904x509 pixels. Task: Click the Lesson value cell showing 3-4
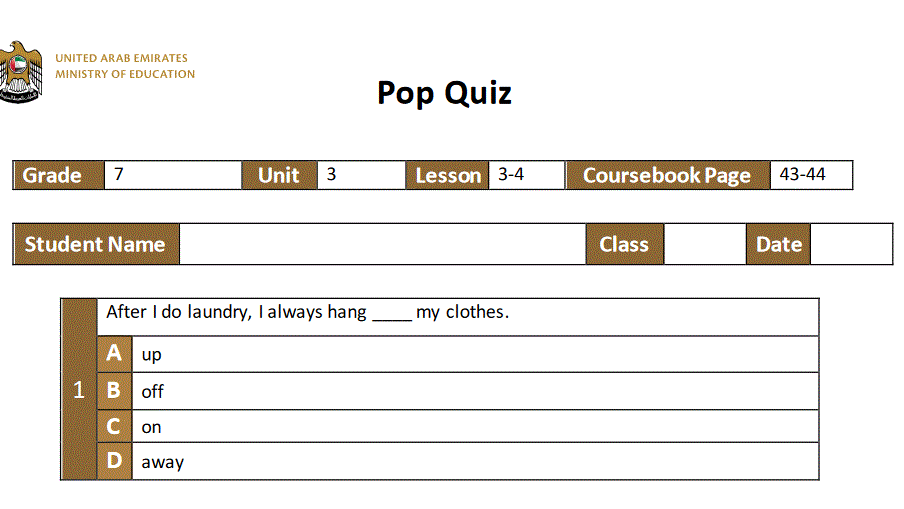tap(526, 175)
